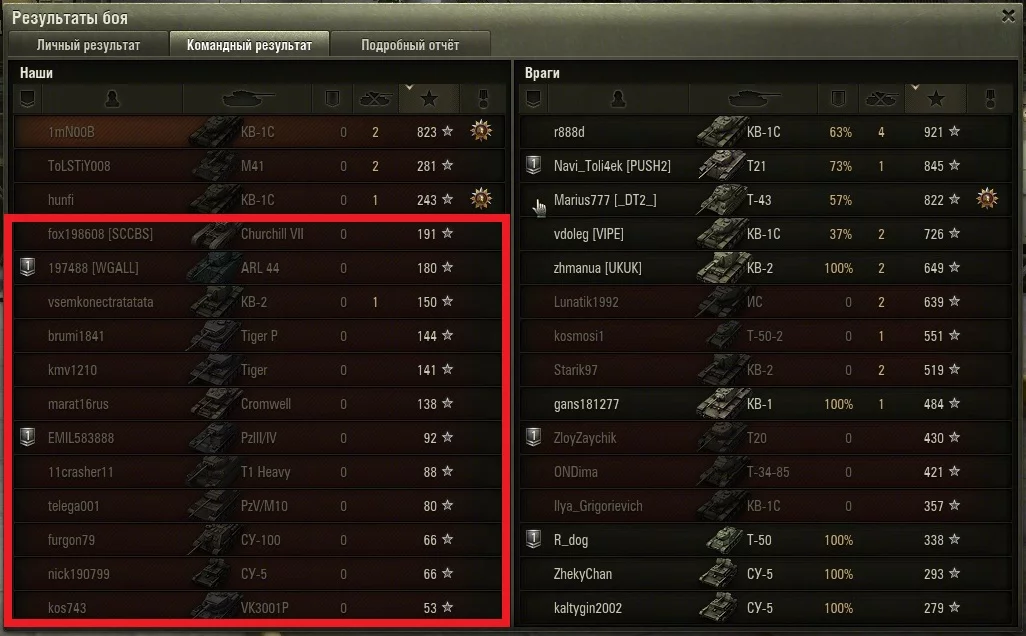Close the battle results window
Image resolution: width=1026 pixels, height=636 pixels.
(1008, 16)
